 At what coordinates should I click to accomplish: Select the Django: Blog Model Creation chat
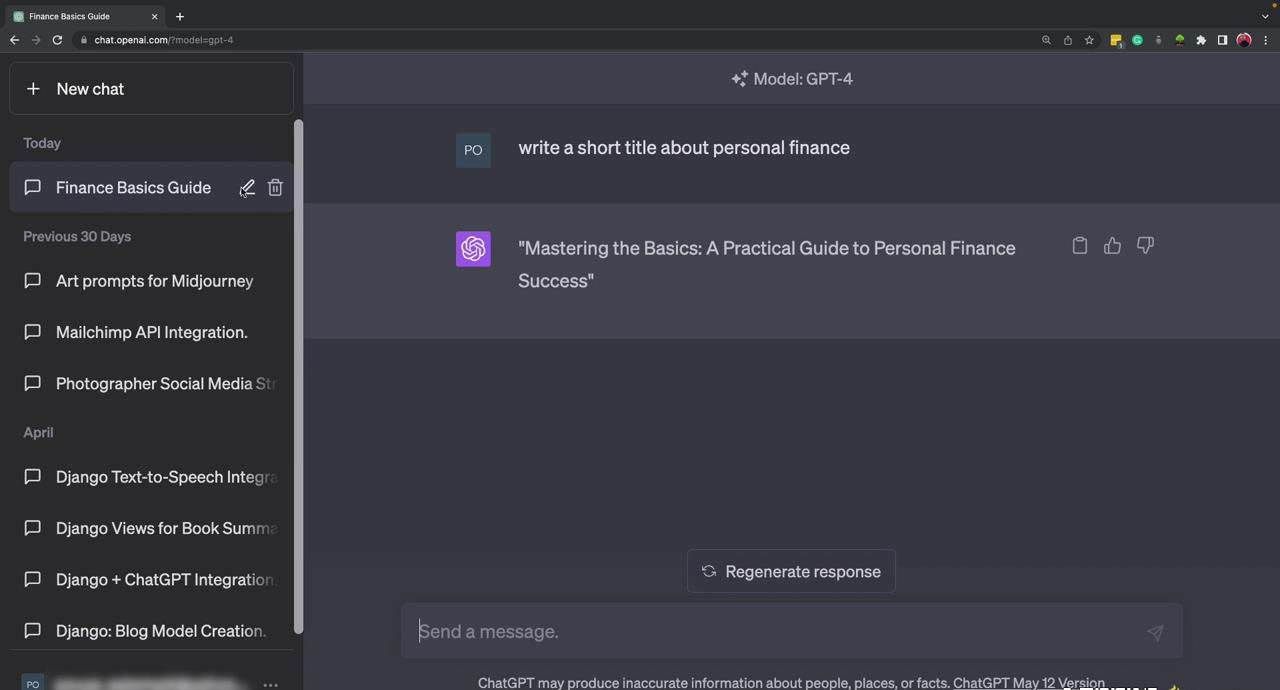[160, 631]
